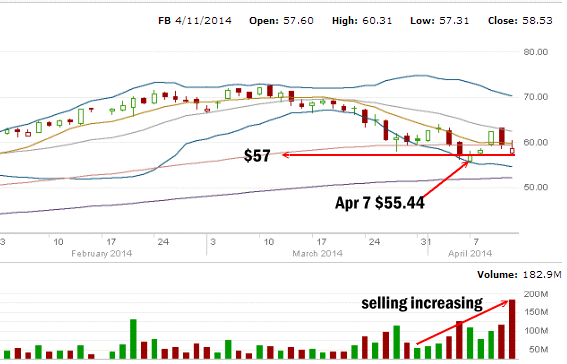Click date tick 31 on the time axis
Viewport: 567px width, 364px height.
point(426,241)
